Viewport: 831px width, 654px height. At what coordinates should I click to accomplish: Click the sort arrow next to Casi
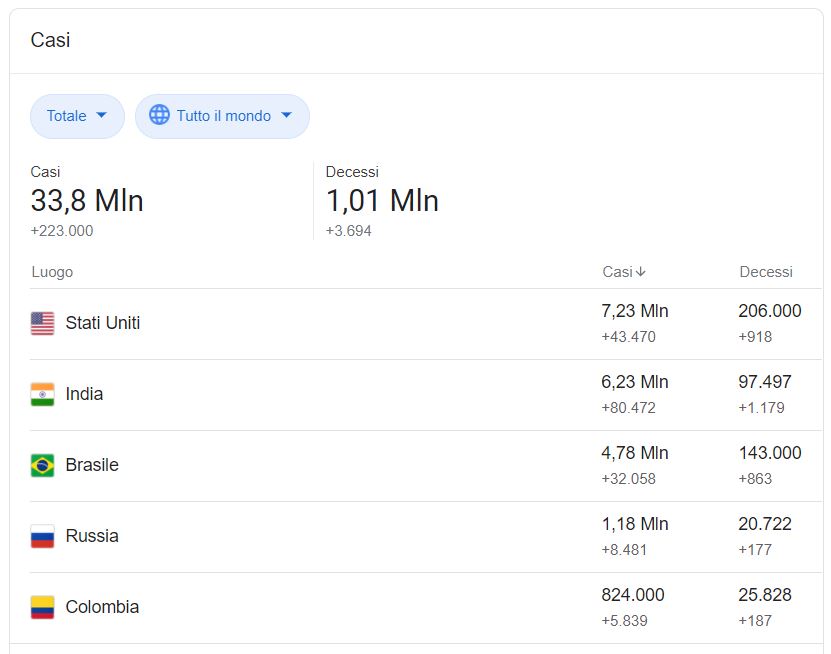641,272
